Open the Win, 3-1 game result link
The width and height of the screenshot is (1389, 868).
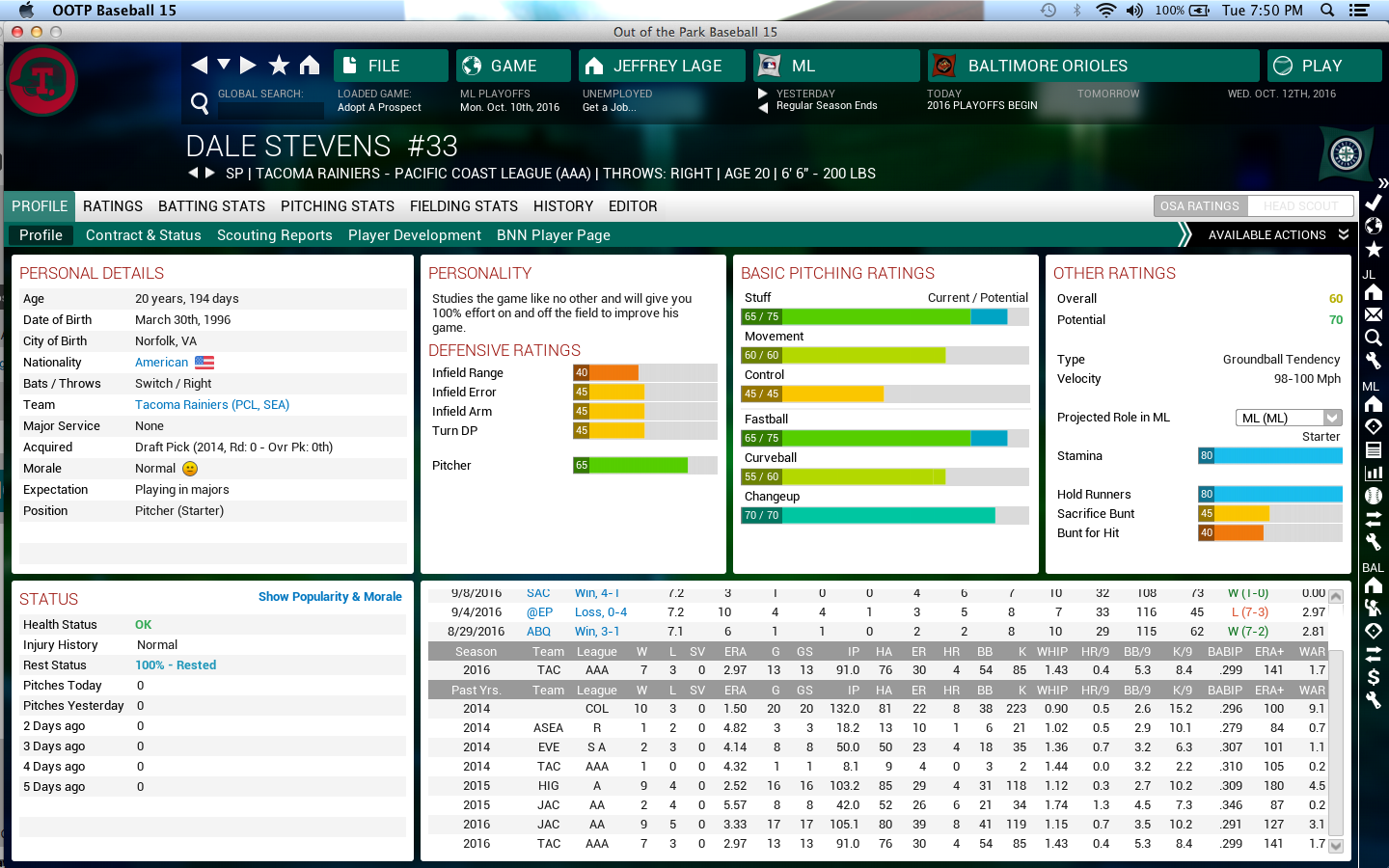[x=597, y=632]
